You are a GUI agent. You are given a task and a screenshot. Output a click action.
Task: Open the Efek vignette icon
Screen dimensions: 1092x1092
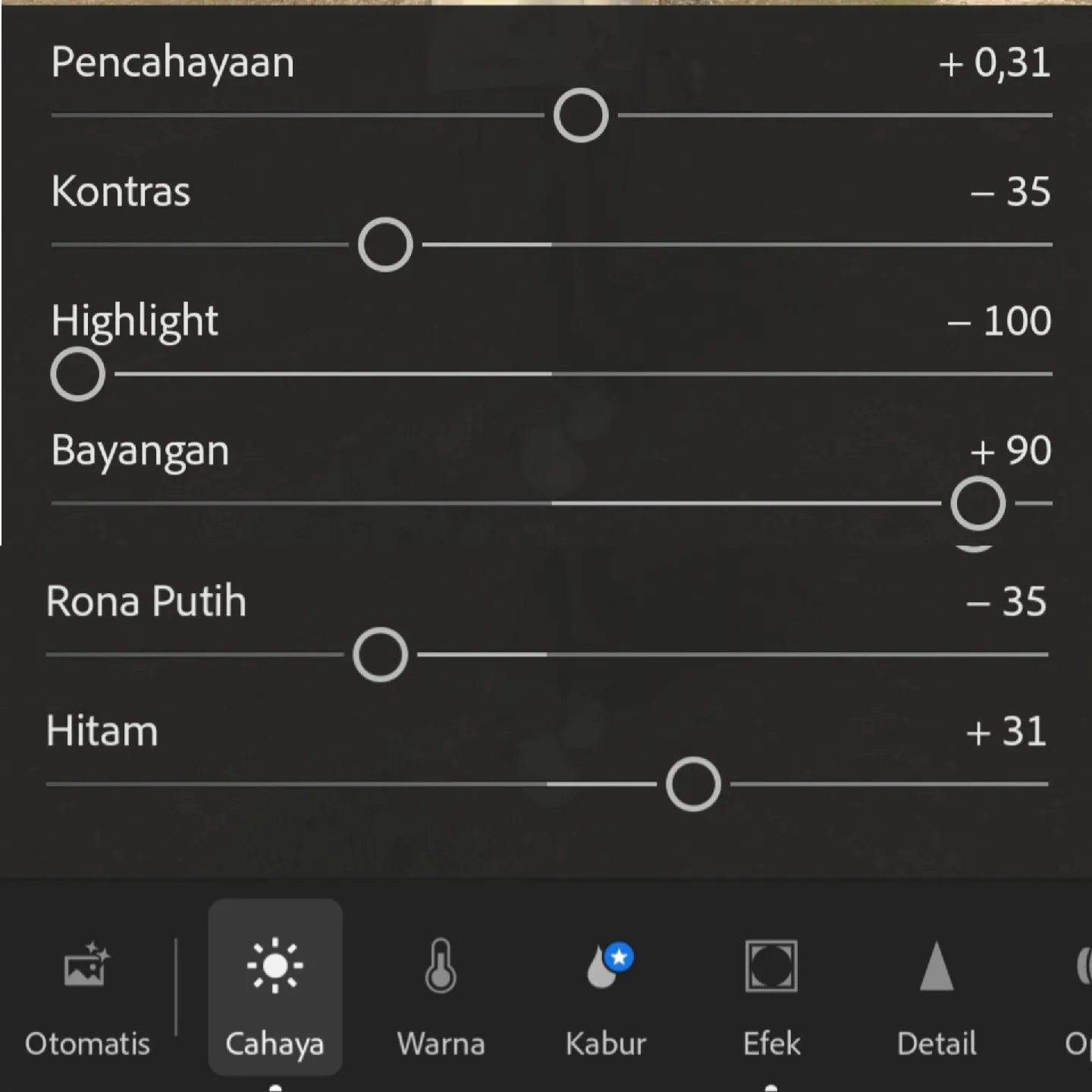(x=771, y=966)
